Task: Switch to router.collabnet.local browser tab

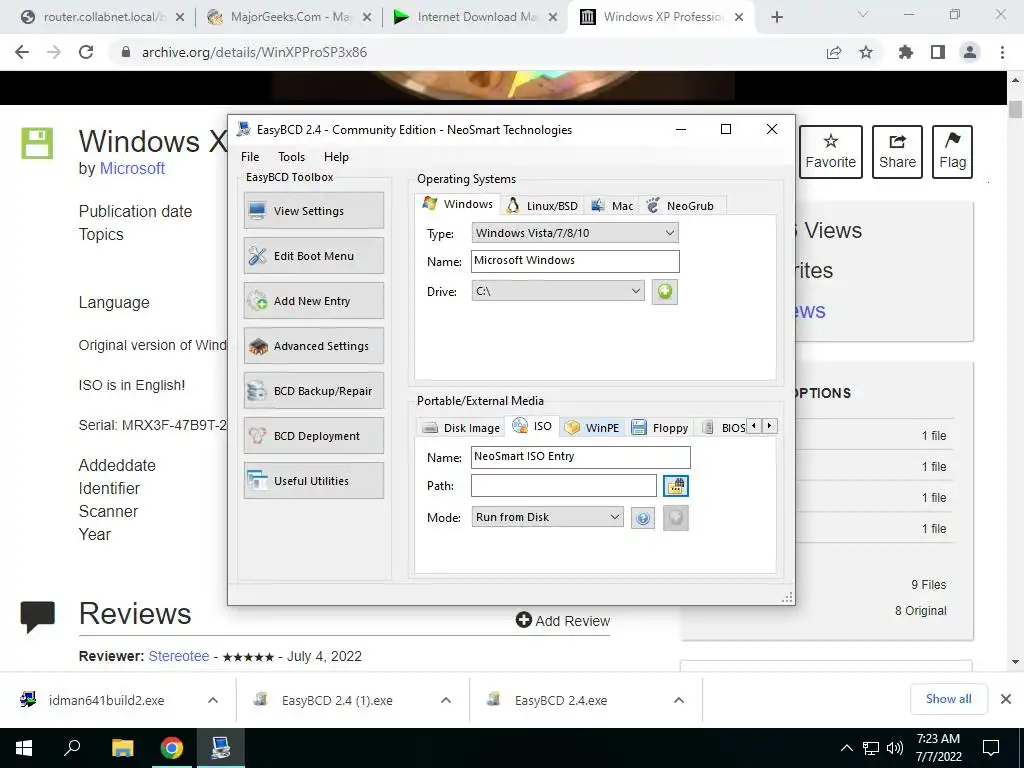Action: point(103,17)
